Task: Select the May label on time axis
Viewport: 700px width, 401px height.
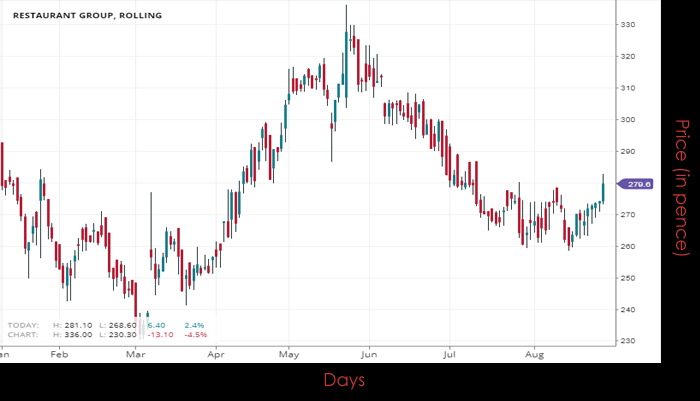Action: coord(290,354)
